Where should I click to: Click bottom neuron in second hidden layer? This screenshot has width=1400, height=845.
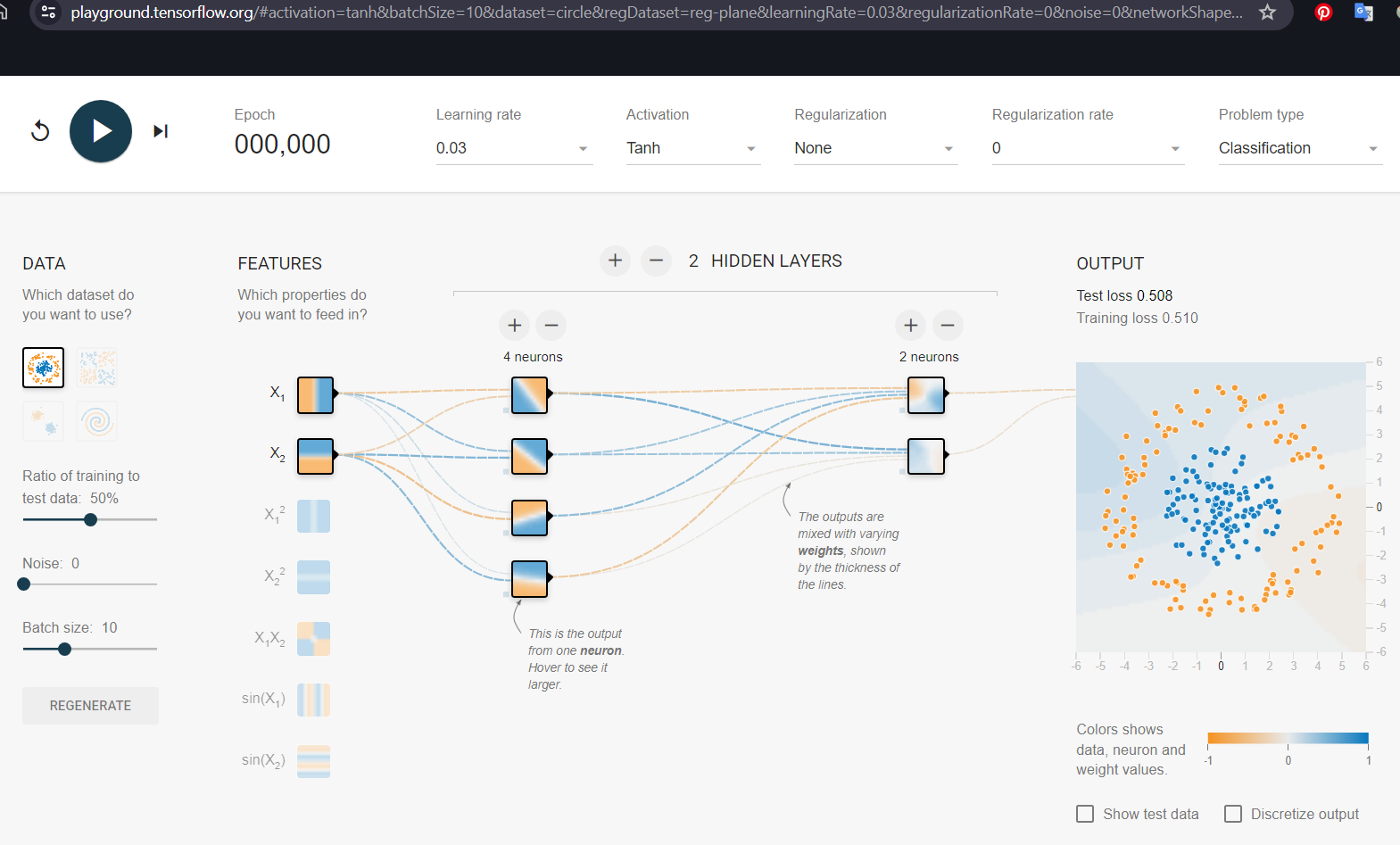click(x=926, y=455)
